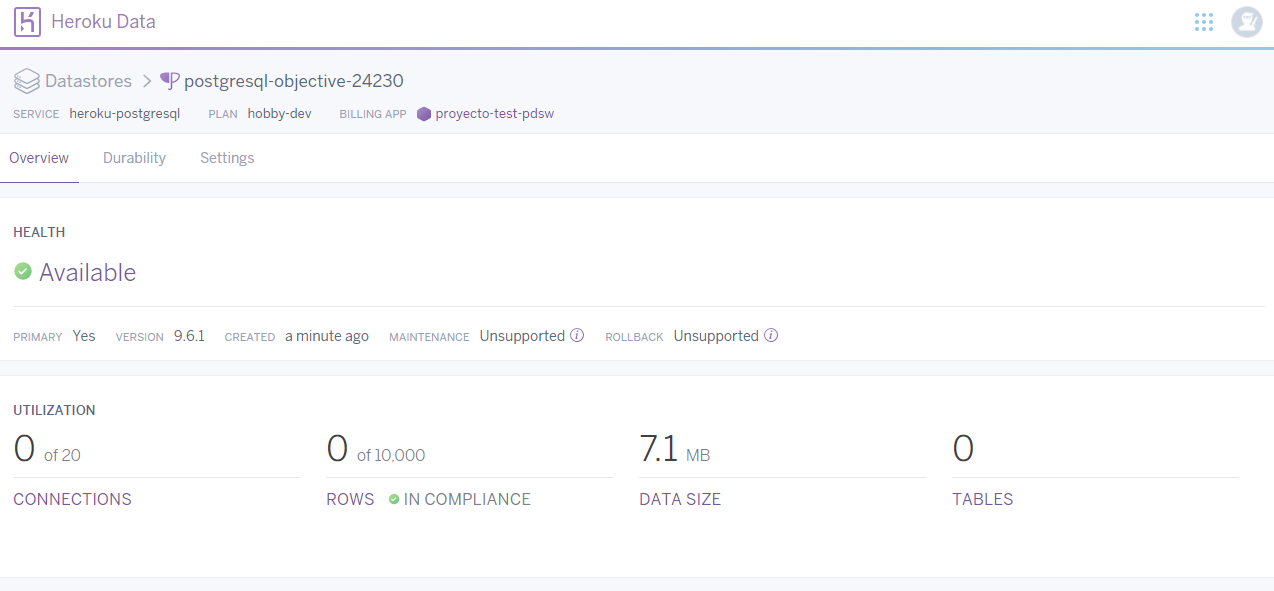Click the CONNECTIONS label
1274x591 pixels.
click(72, 499)
